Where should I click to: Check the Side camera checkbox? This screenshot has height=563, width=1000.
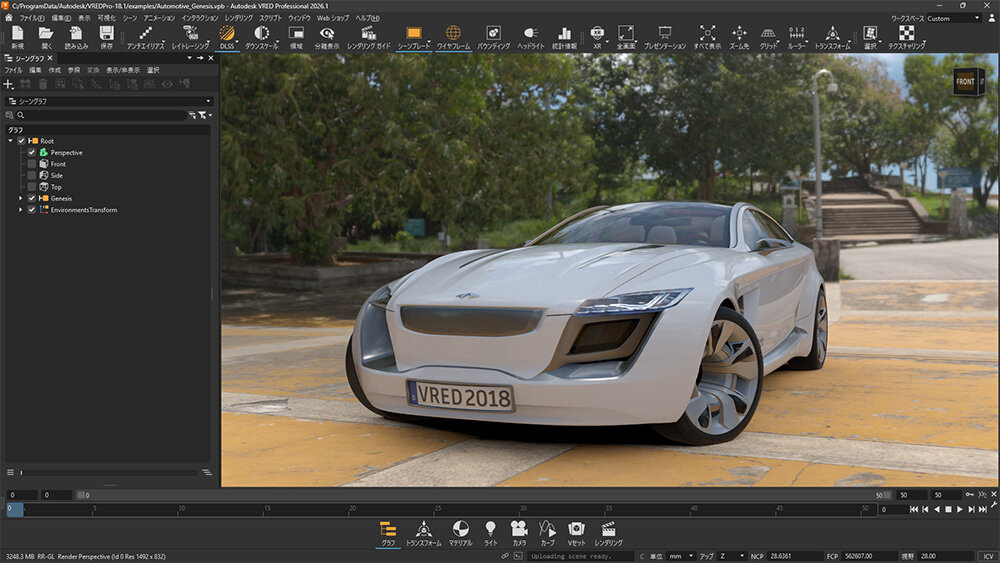coord(31,175)
